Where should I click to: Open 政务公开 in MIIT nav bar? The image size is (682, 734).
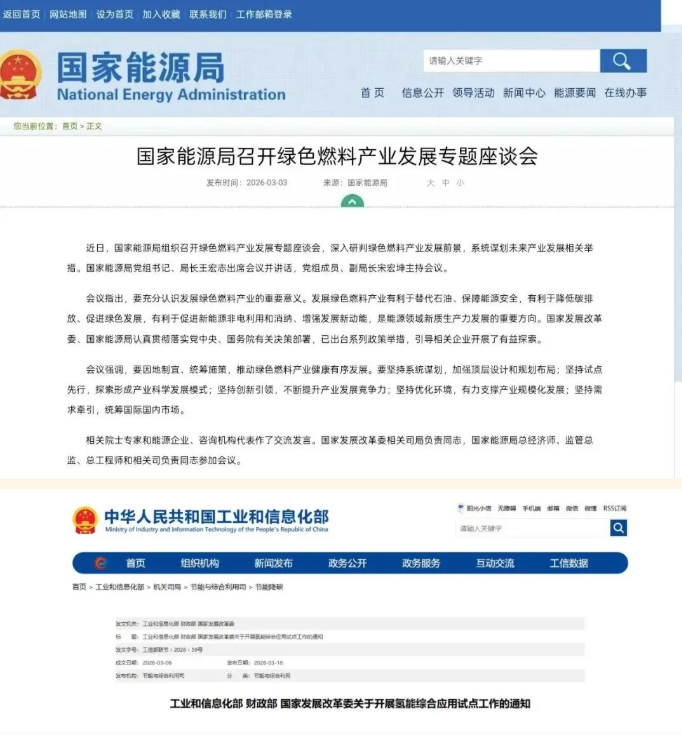click(347, 563)
